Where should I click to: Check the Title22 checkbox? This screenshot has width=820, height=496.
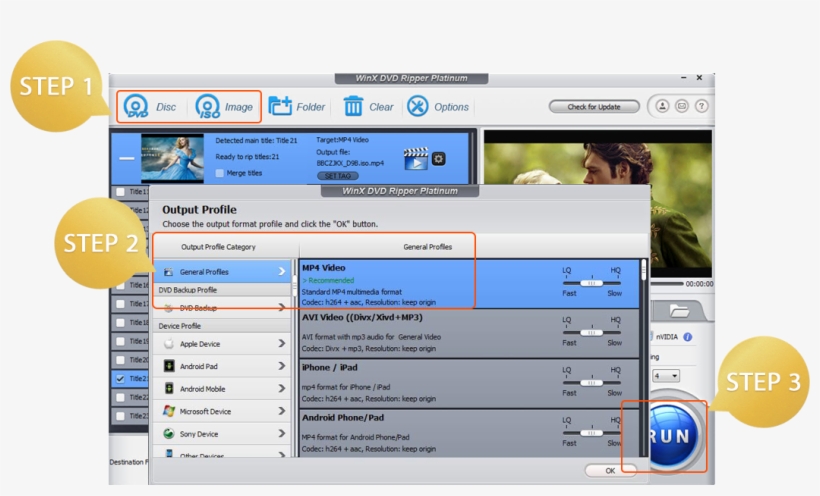click(120, 398)
